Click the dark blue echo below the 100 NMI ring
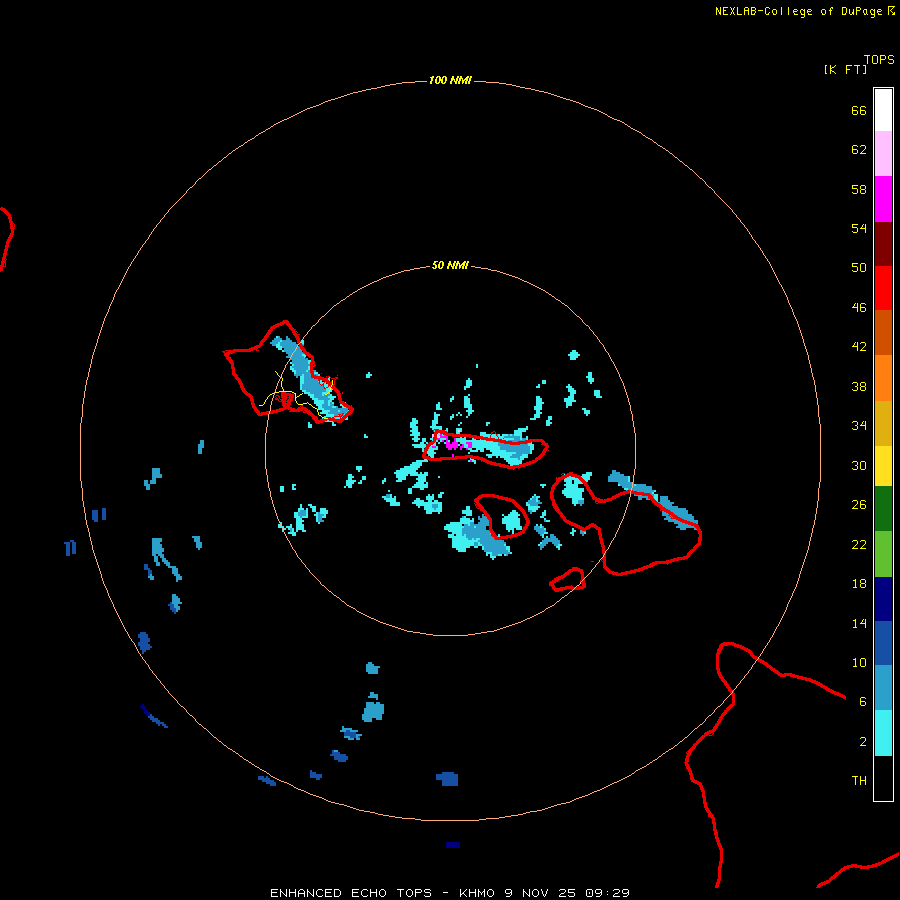The width and height of the screenshot is (900, 900). click(453, 845)
